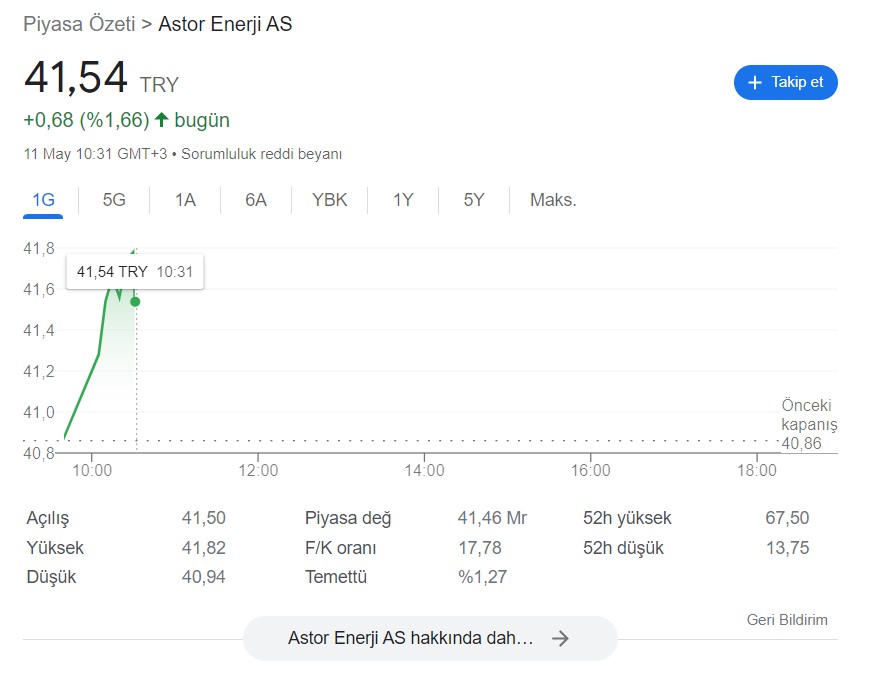Click the 41,4 y-axis label
This screenshot has width=895, height=684.
pos(39,330)
